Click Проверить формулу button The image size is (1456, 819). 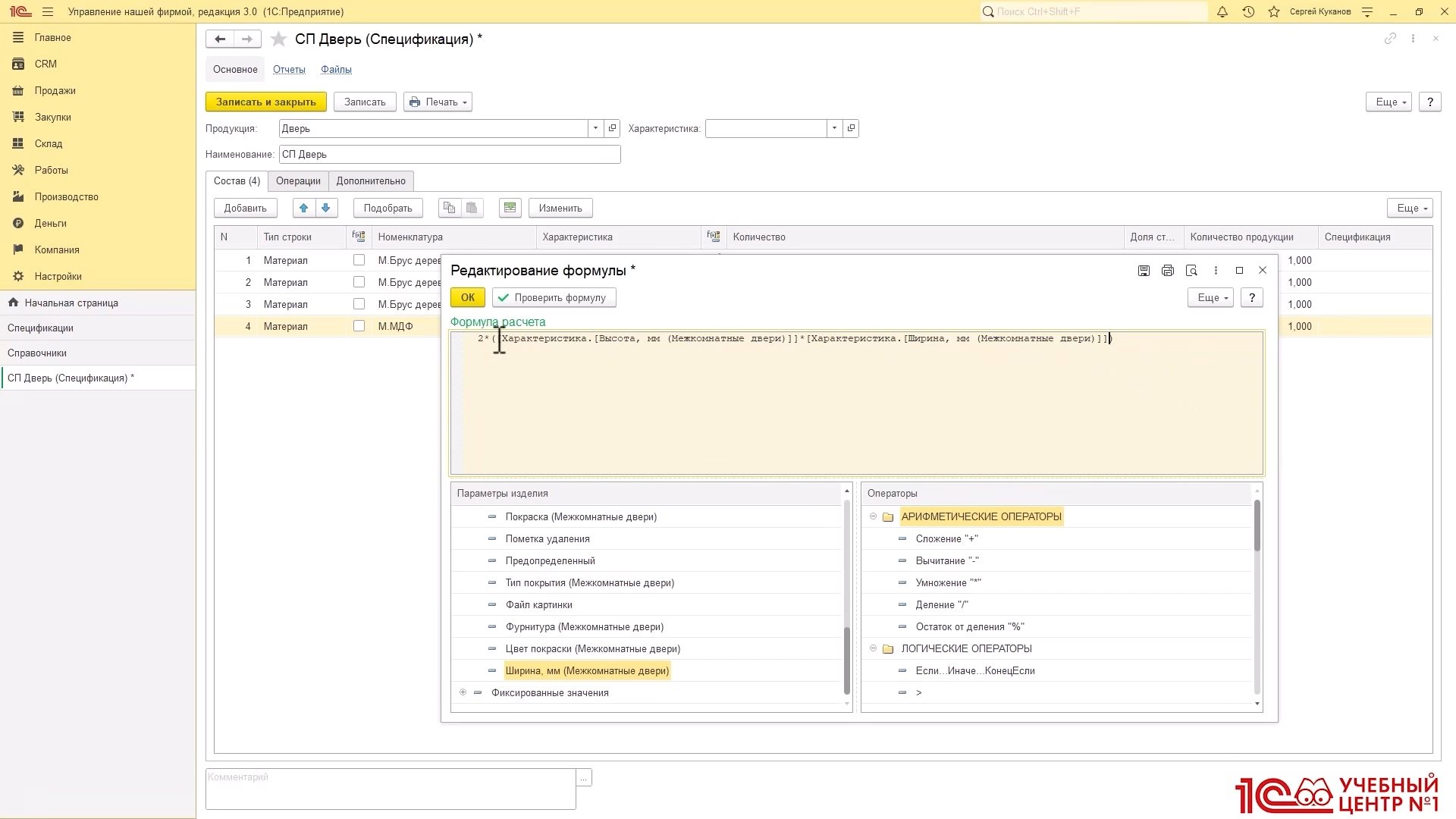pyautogui.click(x=554, y=297)
